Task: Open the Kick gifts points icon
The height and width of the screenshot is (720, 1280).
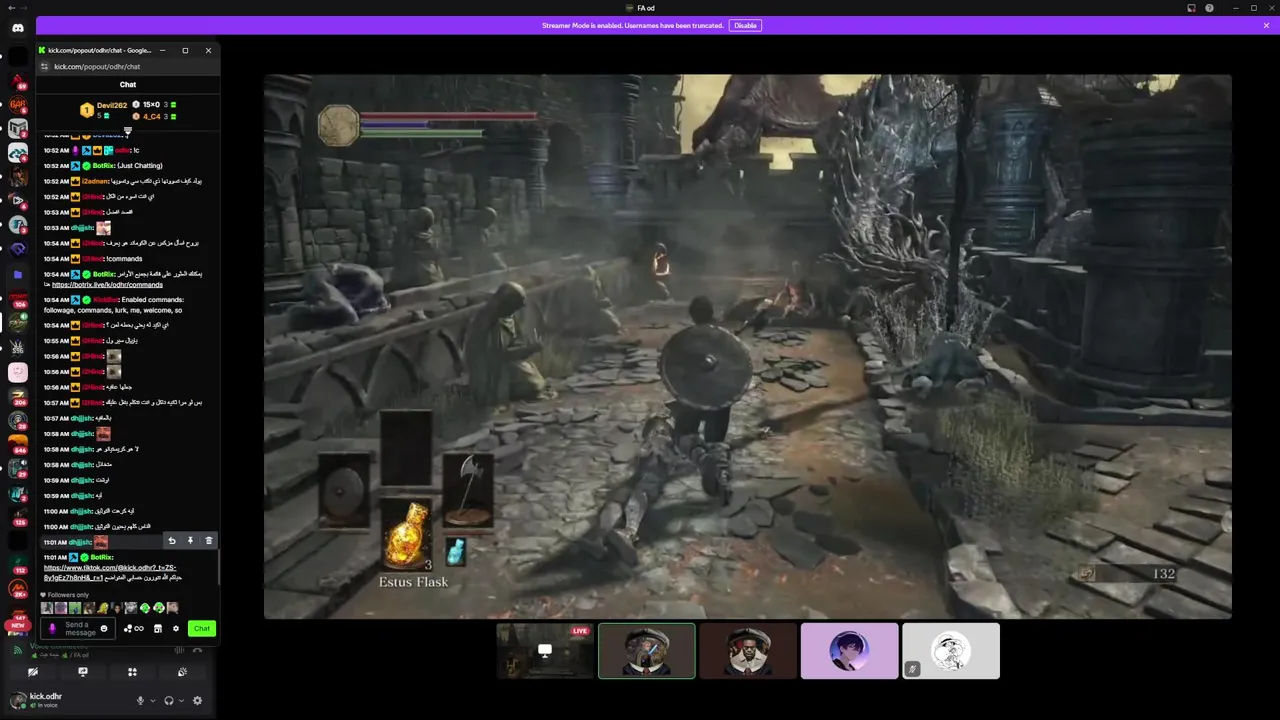Action: tap(133, 629)
